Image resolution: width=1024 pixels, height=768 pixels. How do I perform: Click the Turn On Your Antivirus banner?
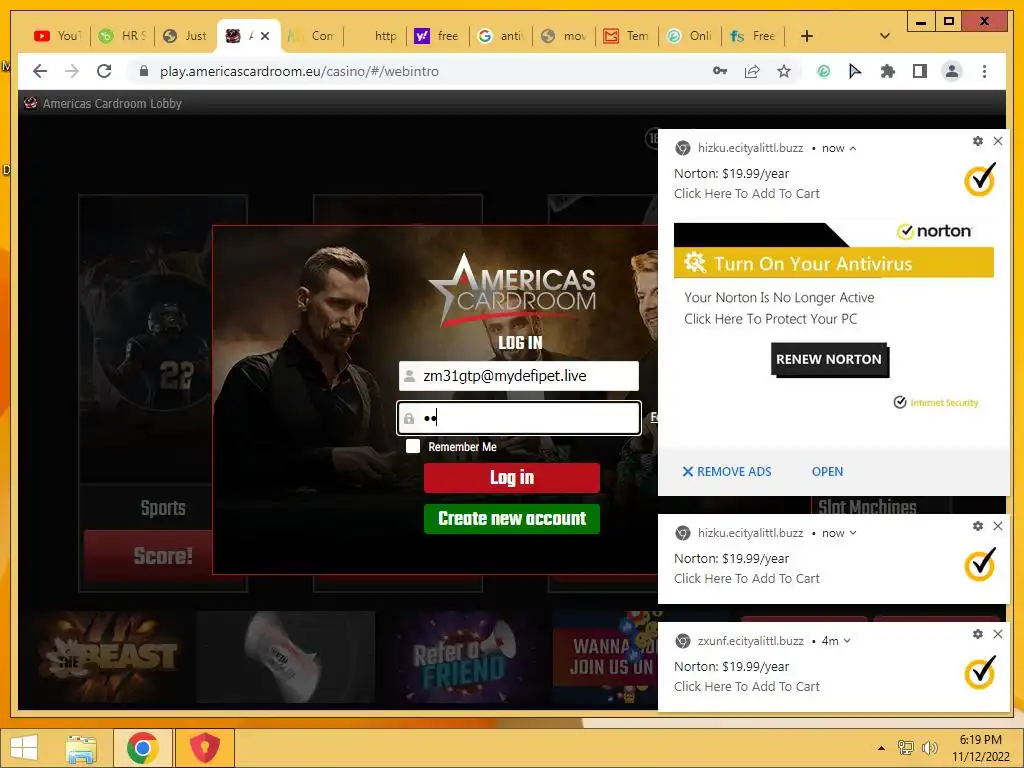tap(834, 263)
